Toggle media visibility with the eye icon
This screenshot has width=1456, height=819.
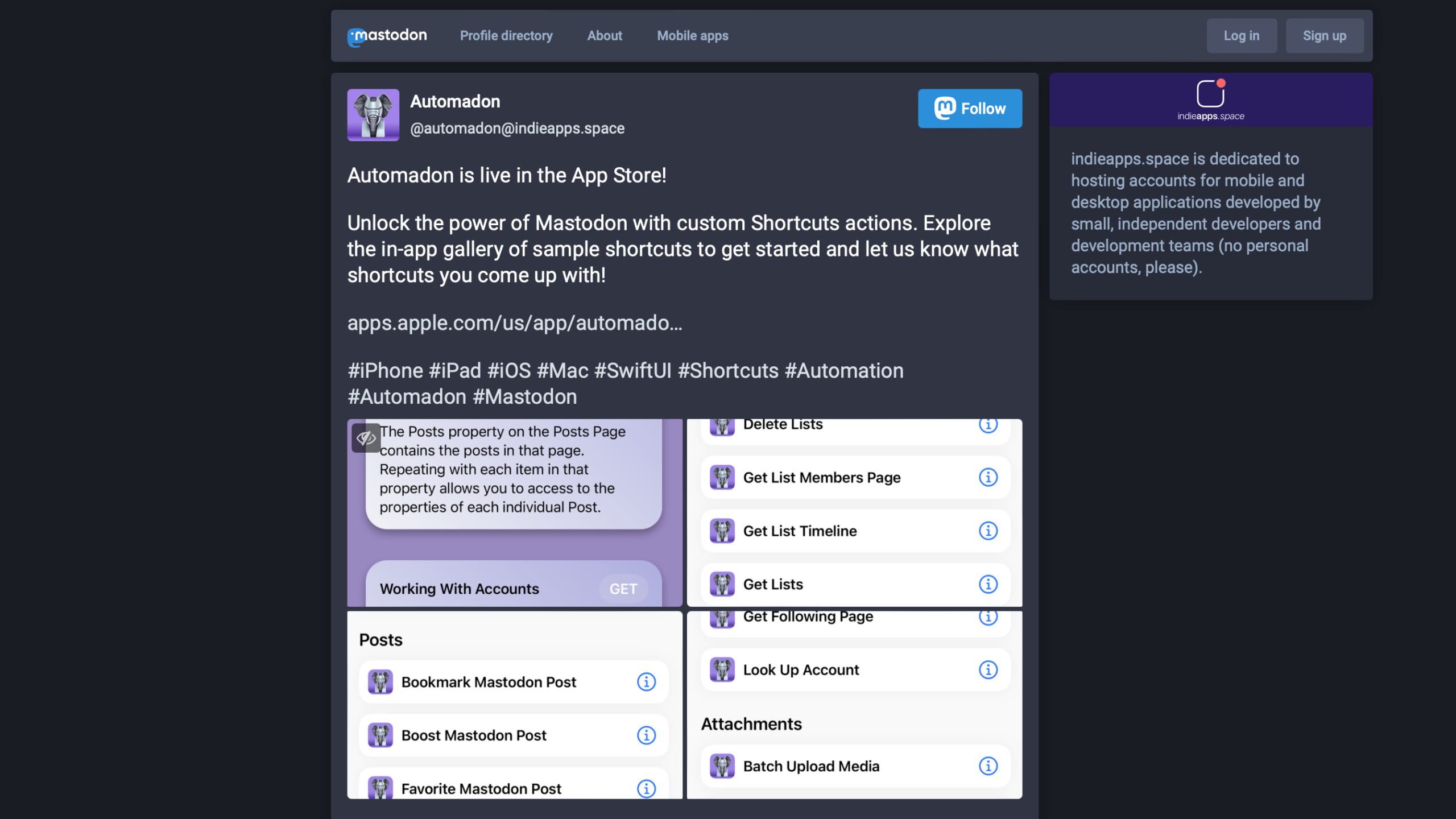(366, 437)
